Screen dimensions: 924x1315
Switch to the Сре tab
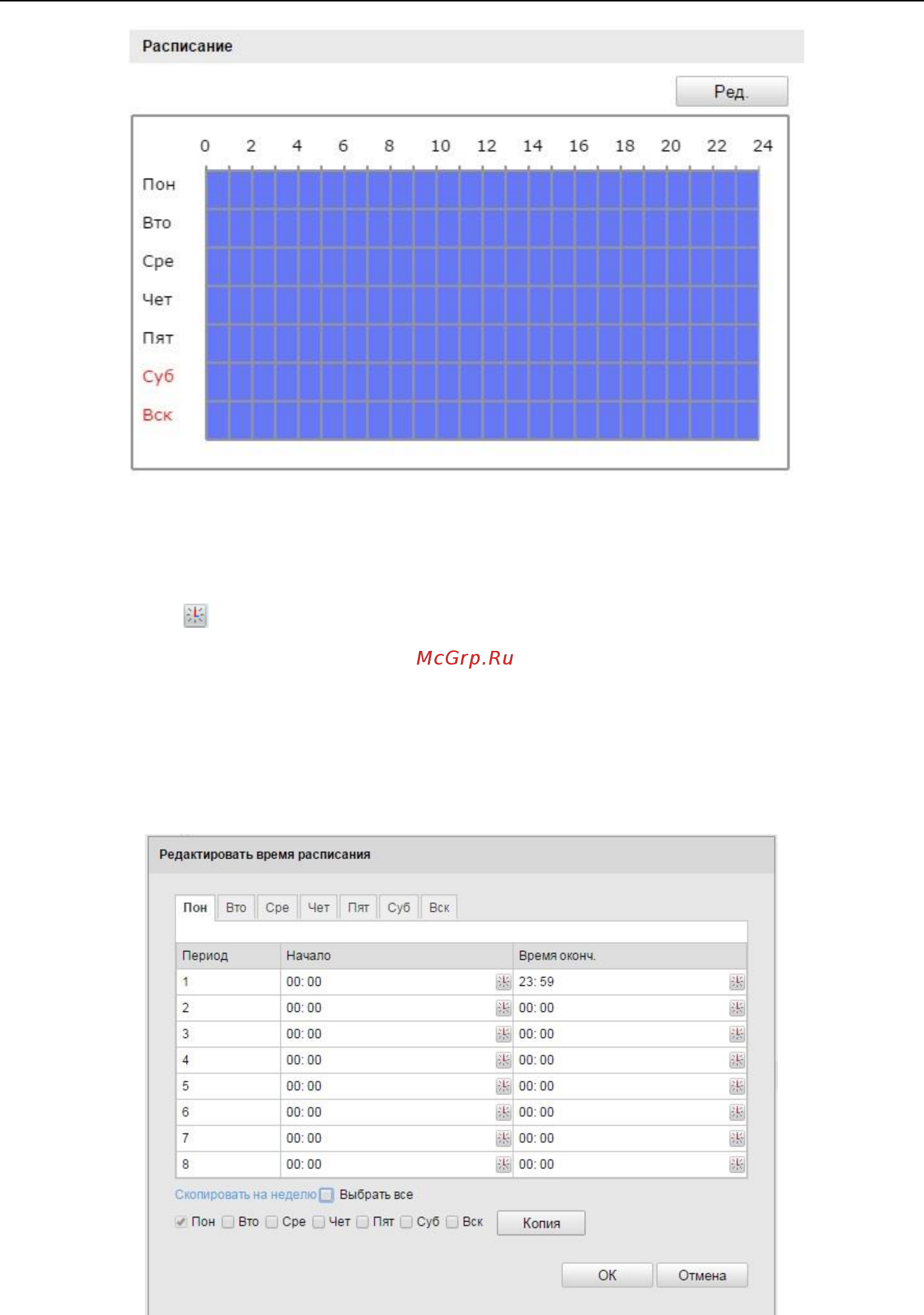[x=277, y=908]
